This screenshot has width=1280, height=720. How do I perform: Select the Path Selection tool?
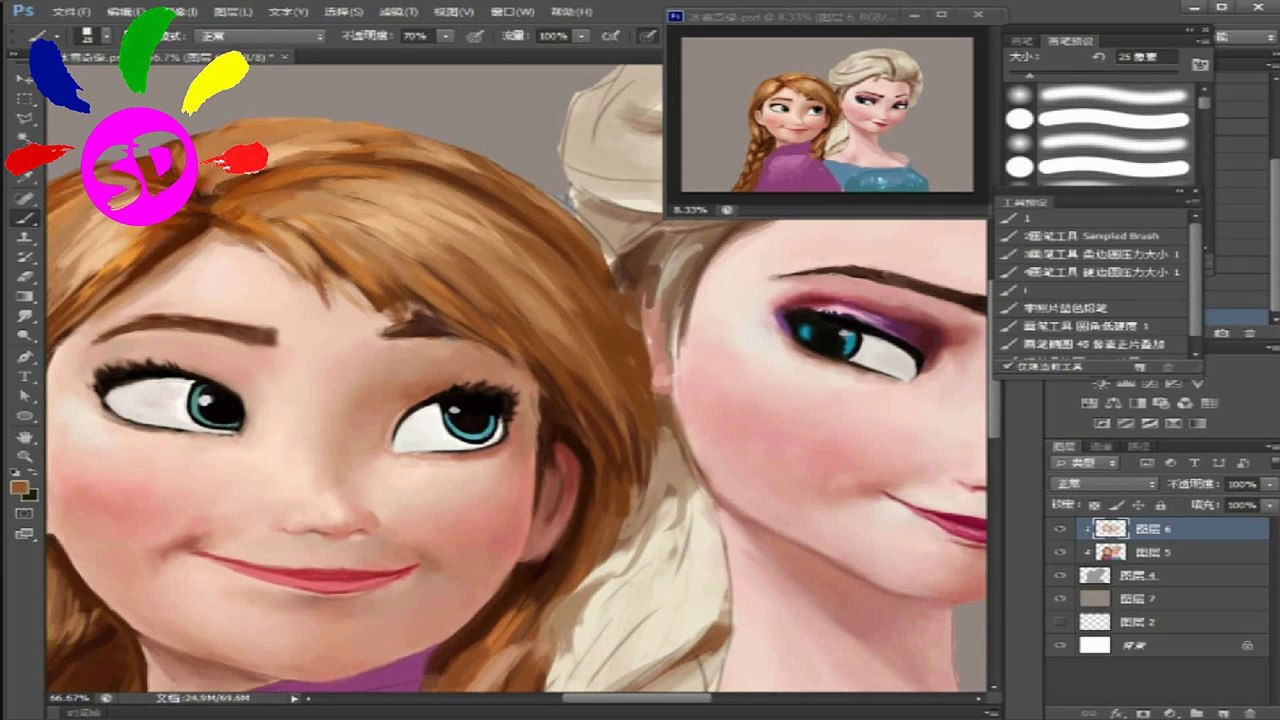24,397
